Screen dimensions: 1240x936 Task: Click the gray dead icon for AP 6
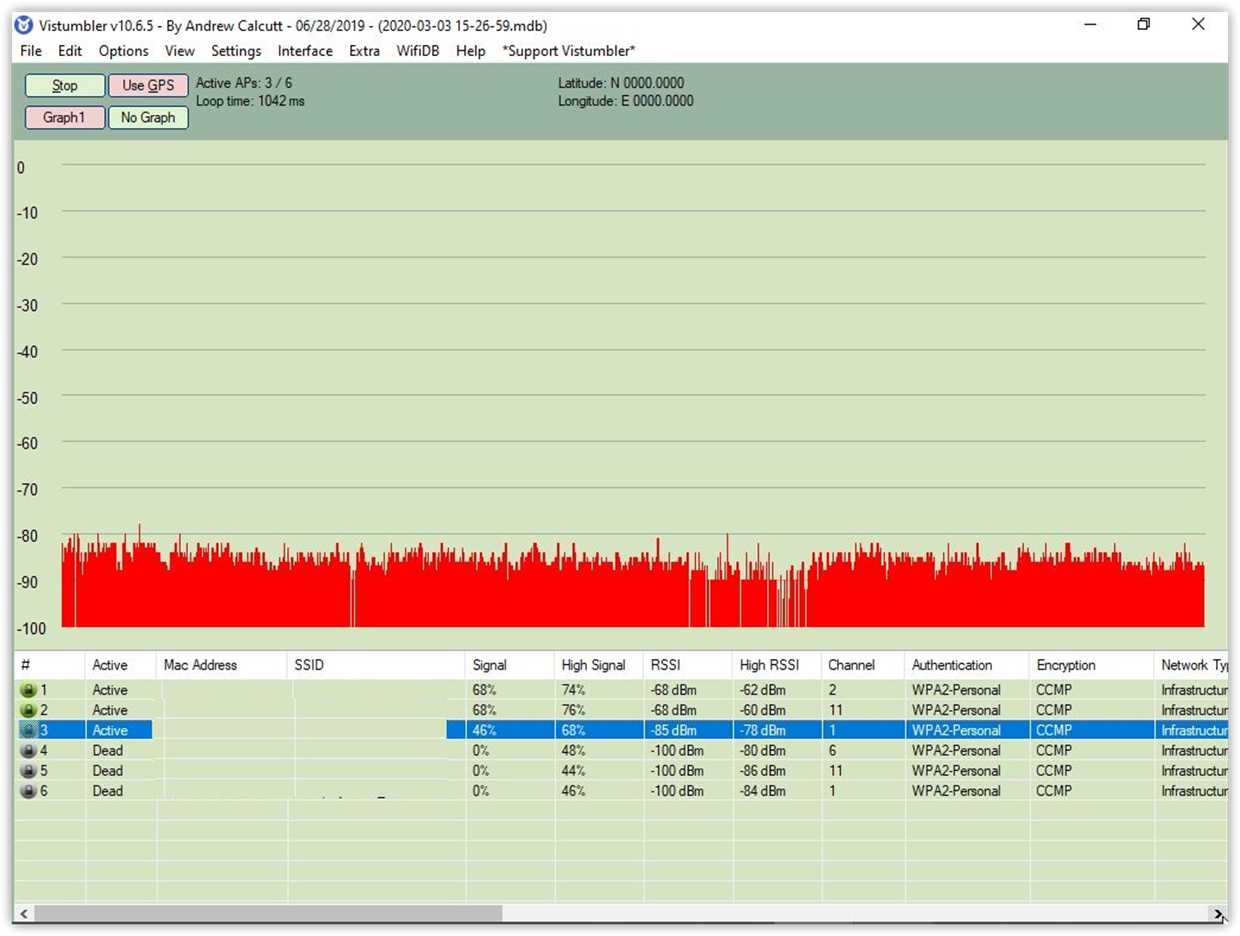click(x=28, y=791)
